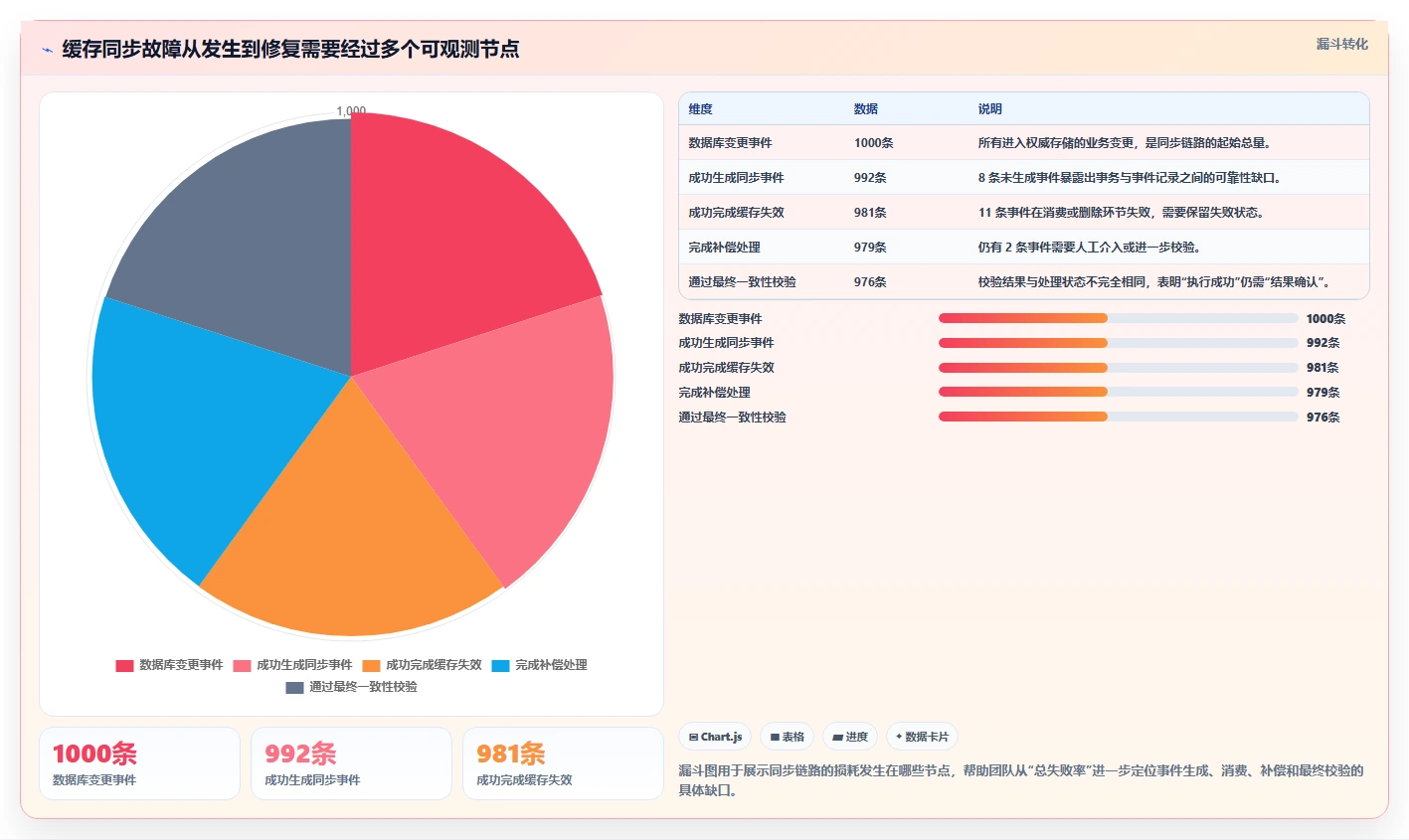The height and width of the screenshot is (840, 1409).
Task: Click the description starting 校验结果与处理状态
Action: pos(1154,282)
